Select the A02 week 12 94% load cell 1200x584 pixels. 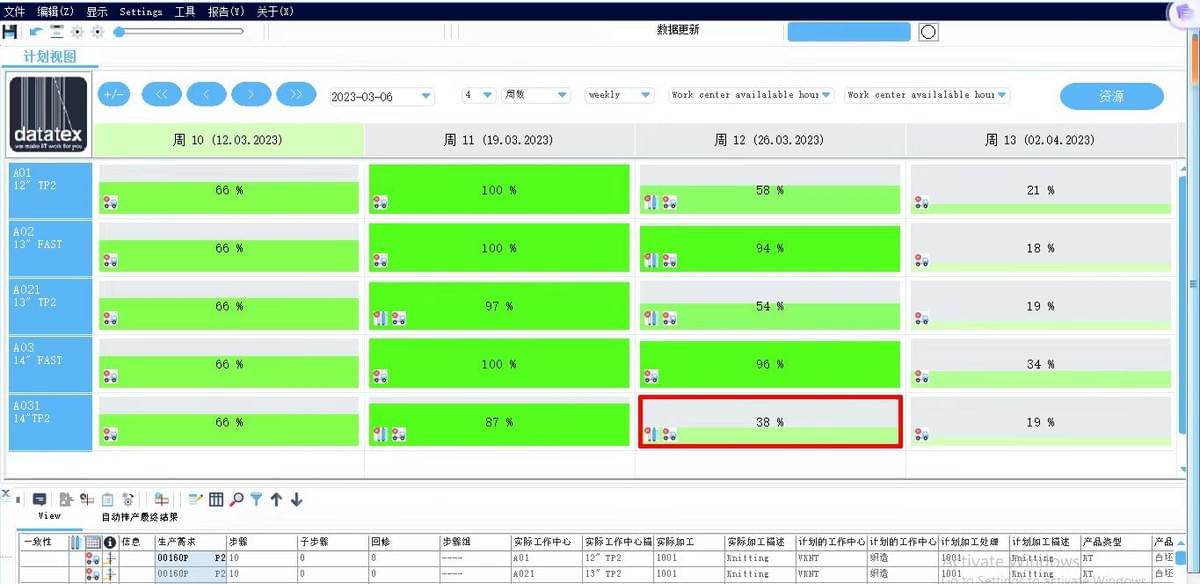tap(770, 248)
